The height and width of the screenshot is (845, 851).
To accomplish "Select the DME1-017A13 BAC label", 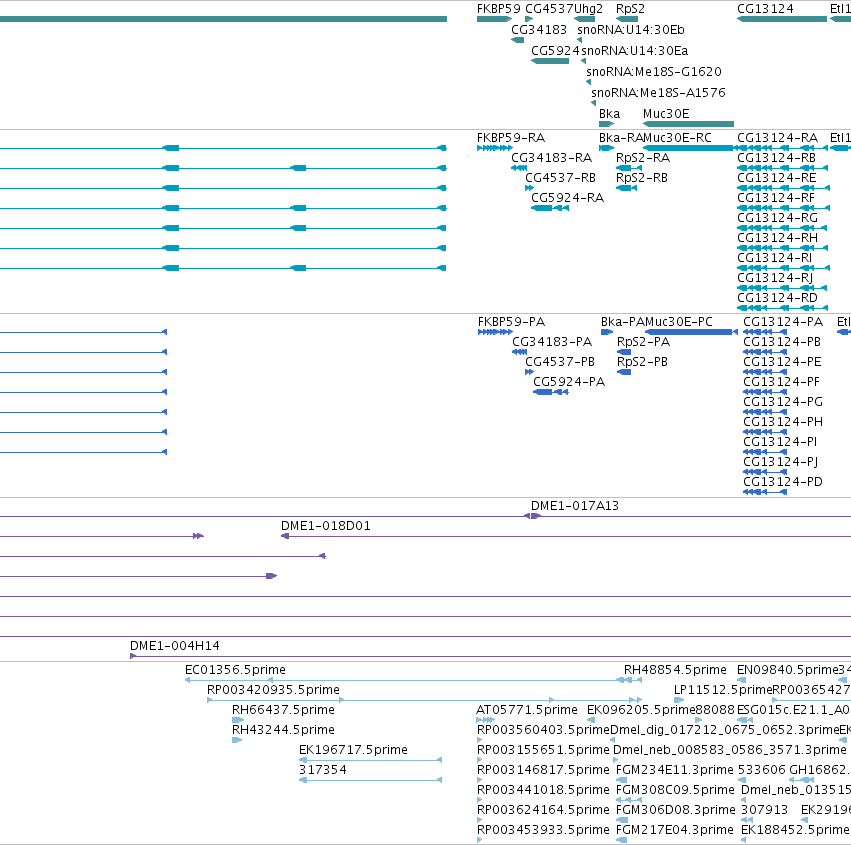I will click(x=575, y=505).
